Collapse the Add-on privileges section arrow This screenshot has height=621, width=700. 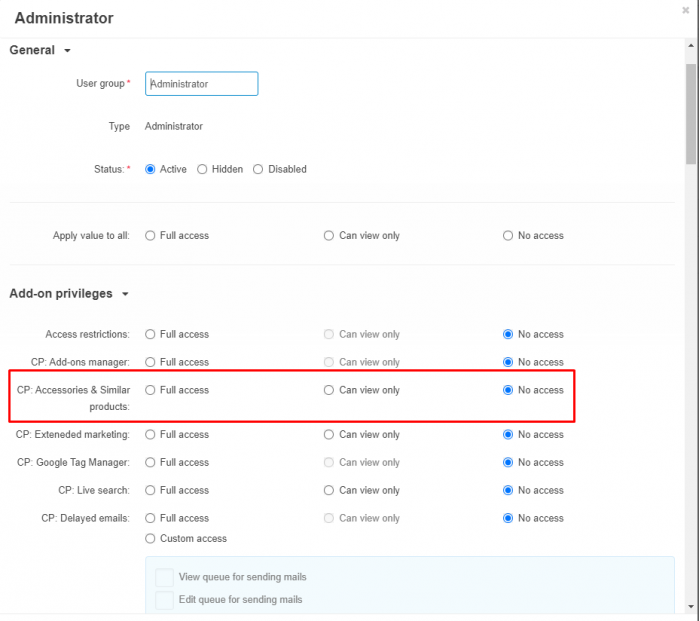[125, 294]
